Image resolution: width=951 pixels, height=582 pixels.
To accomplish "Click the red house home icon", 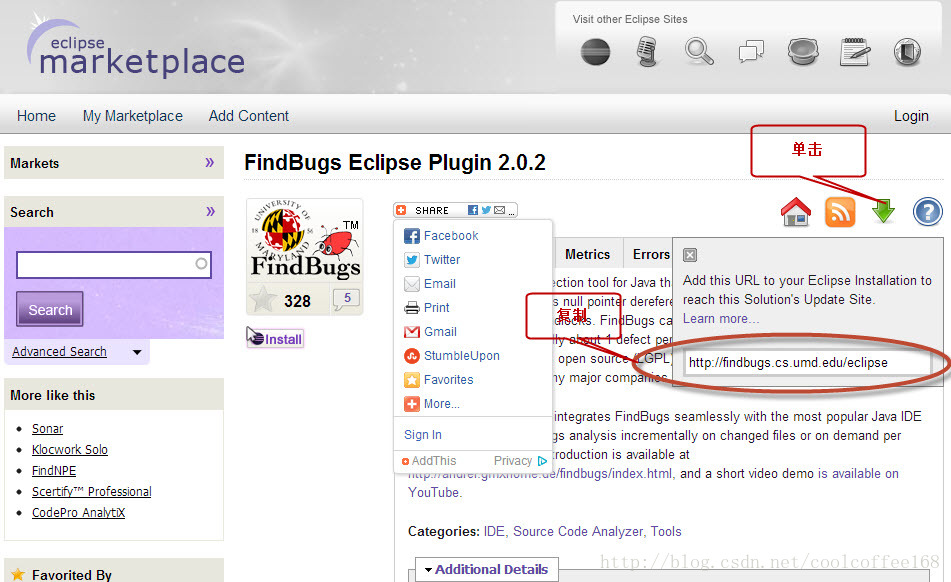I will tap(796, 212).
